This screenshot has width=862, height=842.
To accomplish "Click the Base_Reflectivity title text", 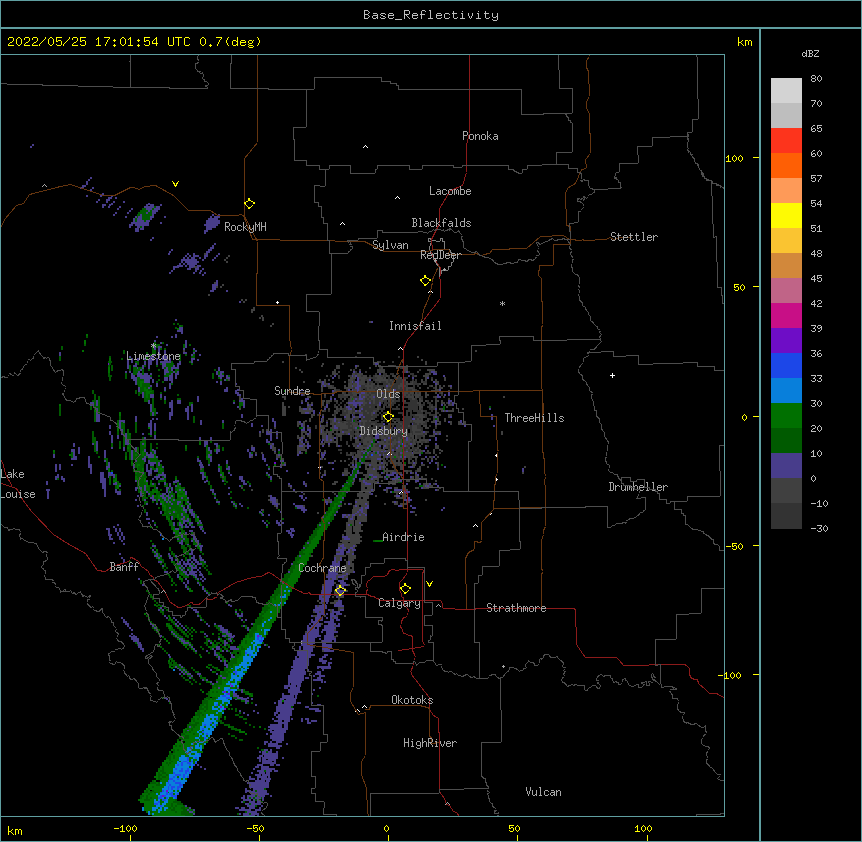I will tap(431, 15).
